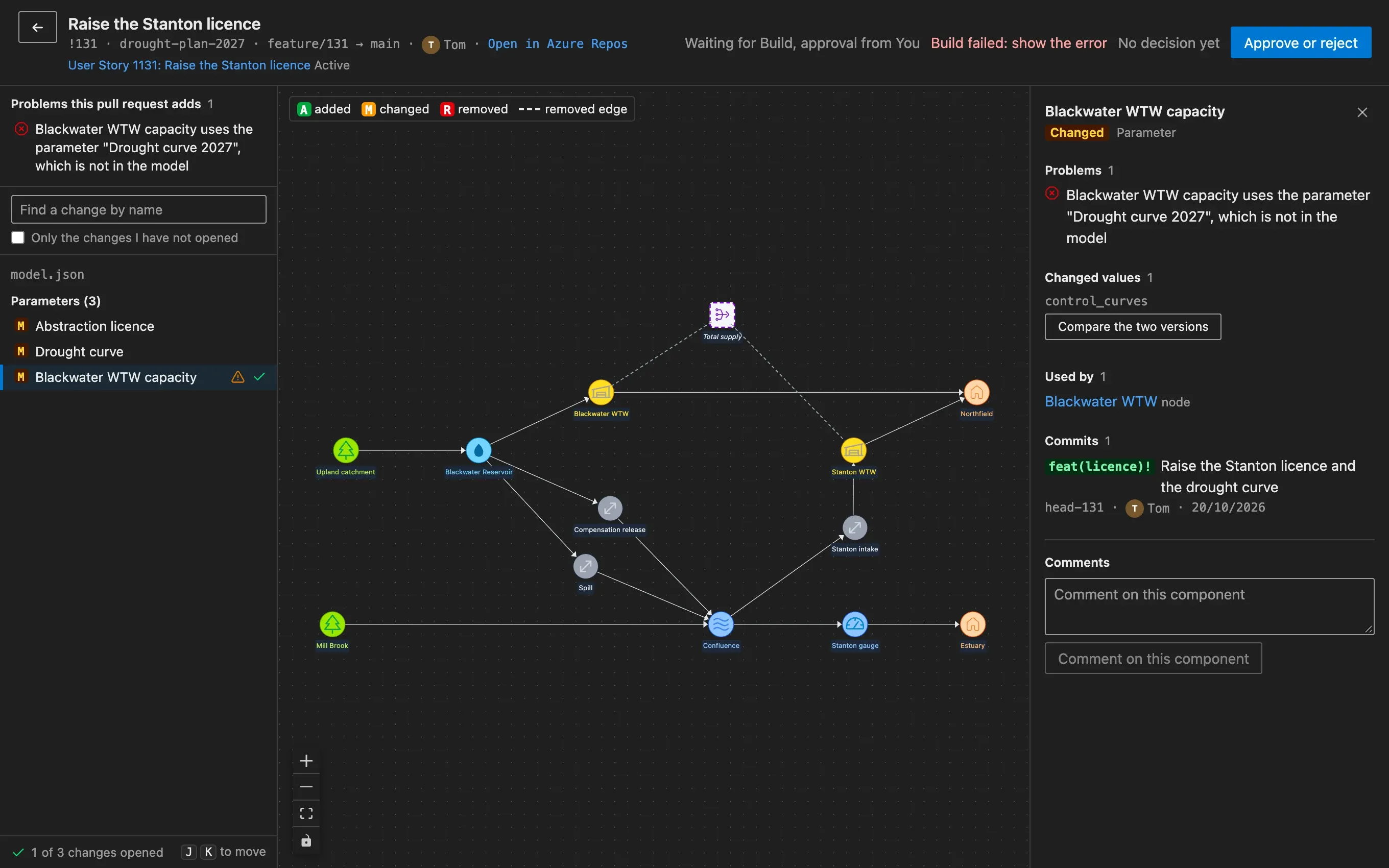
Task: Follow the Blackwater WTW used-by link
Action: pyautogui.click(x=1100, y=401)
